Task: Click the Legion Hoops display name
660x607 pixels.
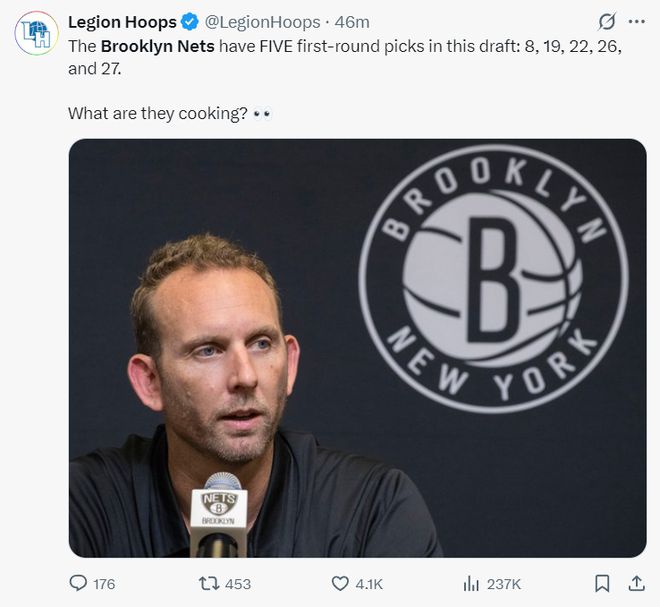Action: pyautogui.click(x=122, y=21)
